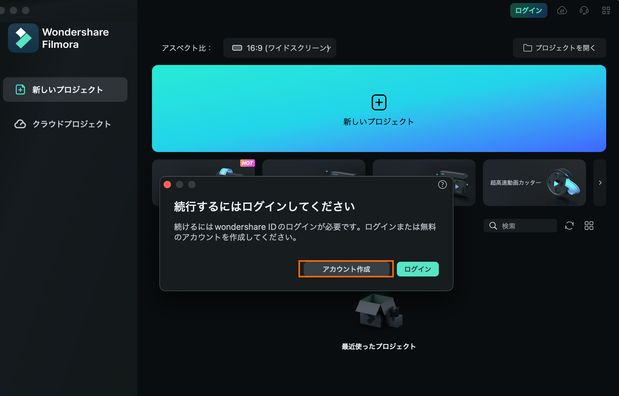
Task: Click the plus icon in new project banner
Action: [x=379, y=103]
